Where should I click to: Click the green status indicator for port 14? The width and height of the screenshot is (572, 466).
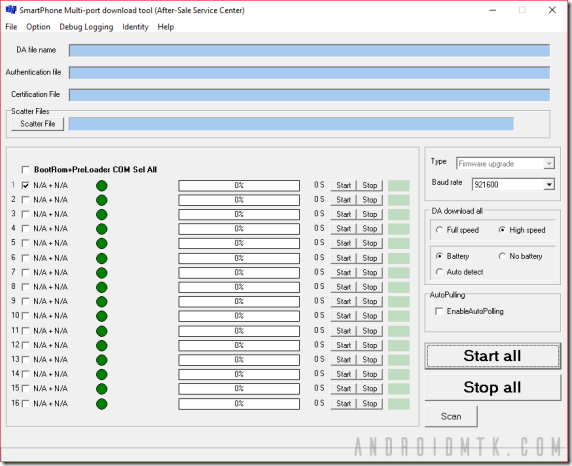[102, 374]
